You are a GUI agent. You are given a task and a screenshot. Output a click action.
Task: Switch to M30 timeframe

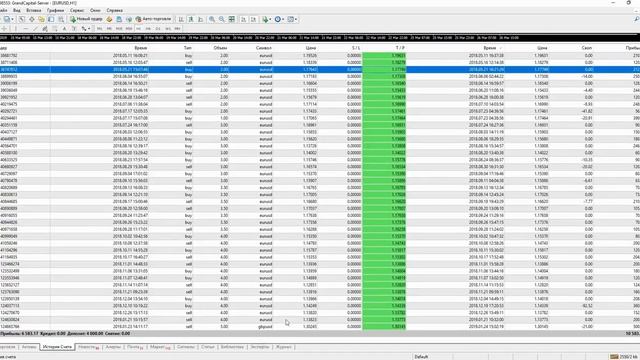tap(129, 29)
